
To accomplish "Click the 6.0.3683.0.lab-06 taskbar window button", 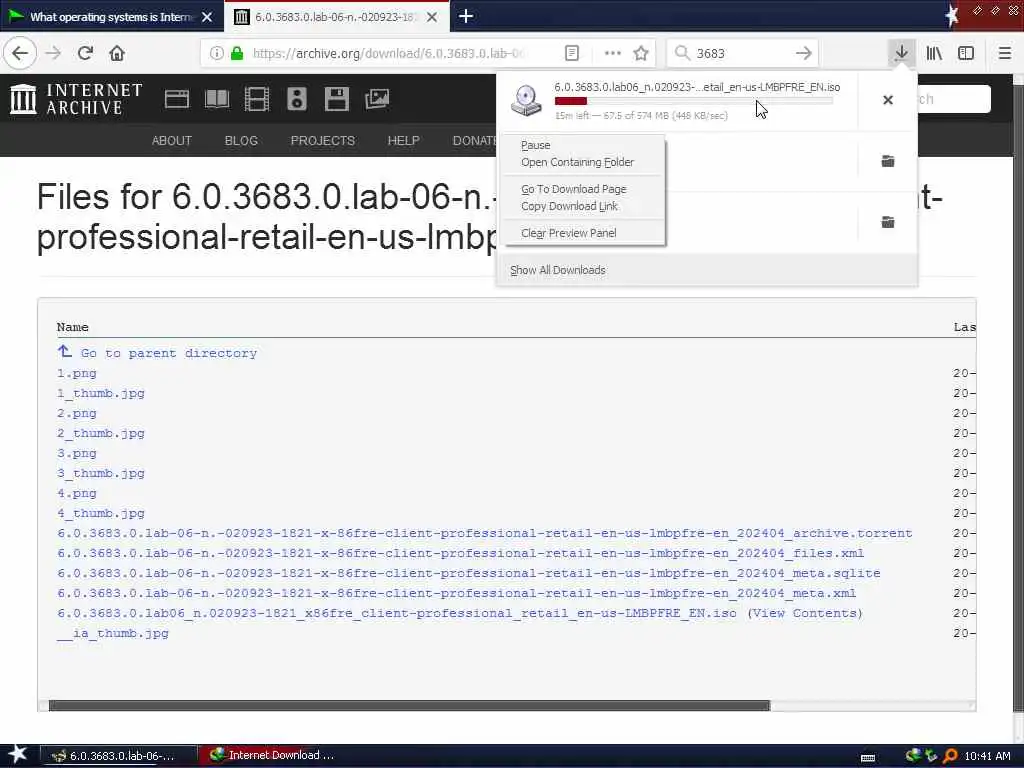I will (118, 756).
